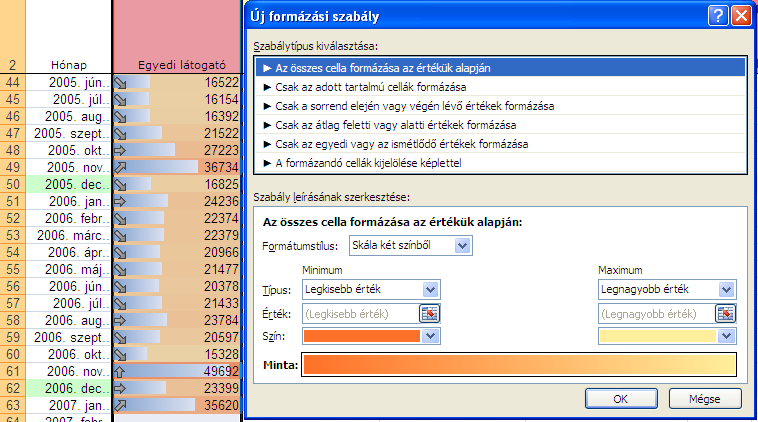Click the arrow icon in the 49692 cell
This screenshot has width=758, height=422.
click(120, 371)
